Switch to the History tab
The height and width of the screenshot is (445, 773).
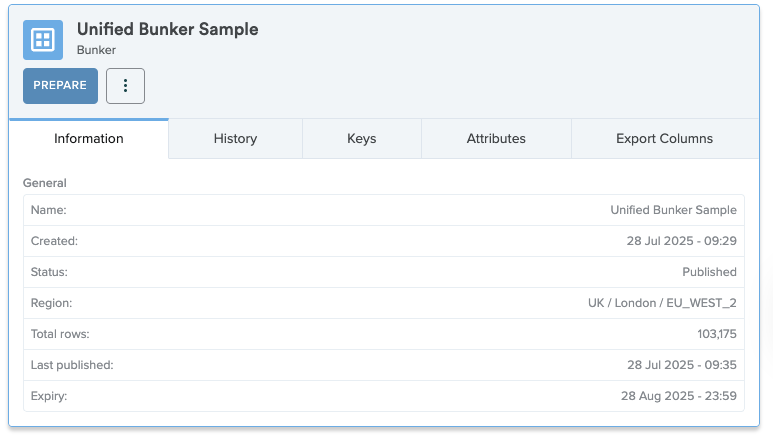[235, 139]
